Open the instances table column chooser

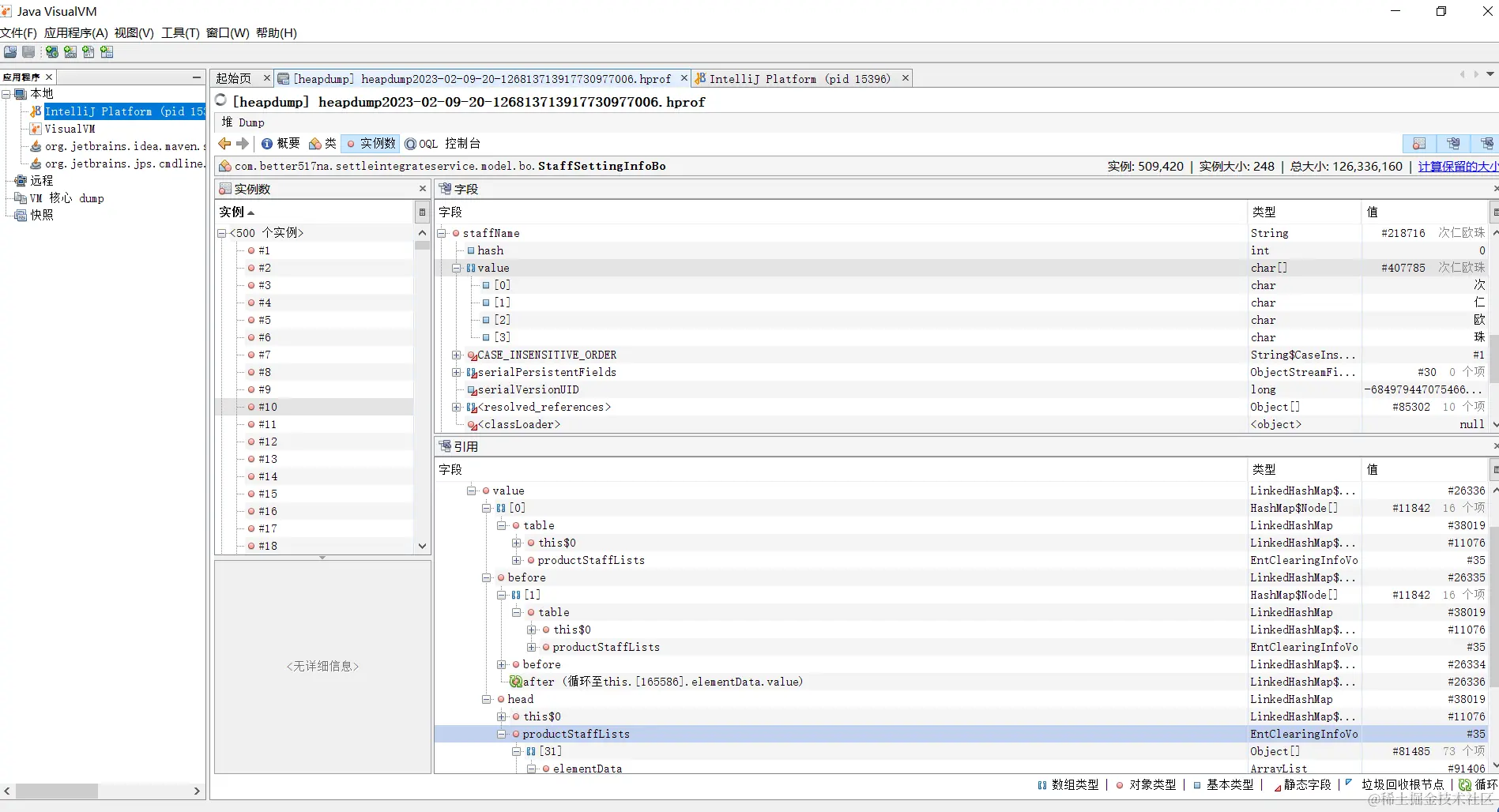pyautogui.click(x=422, y=212)
